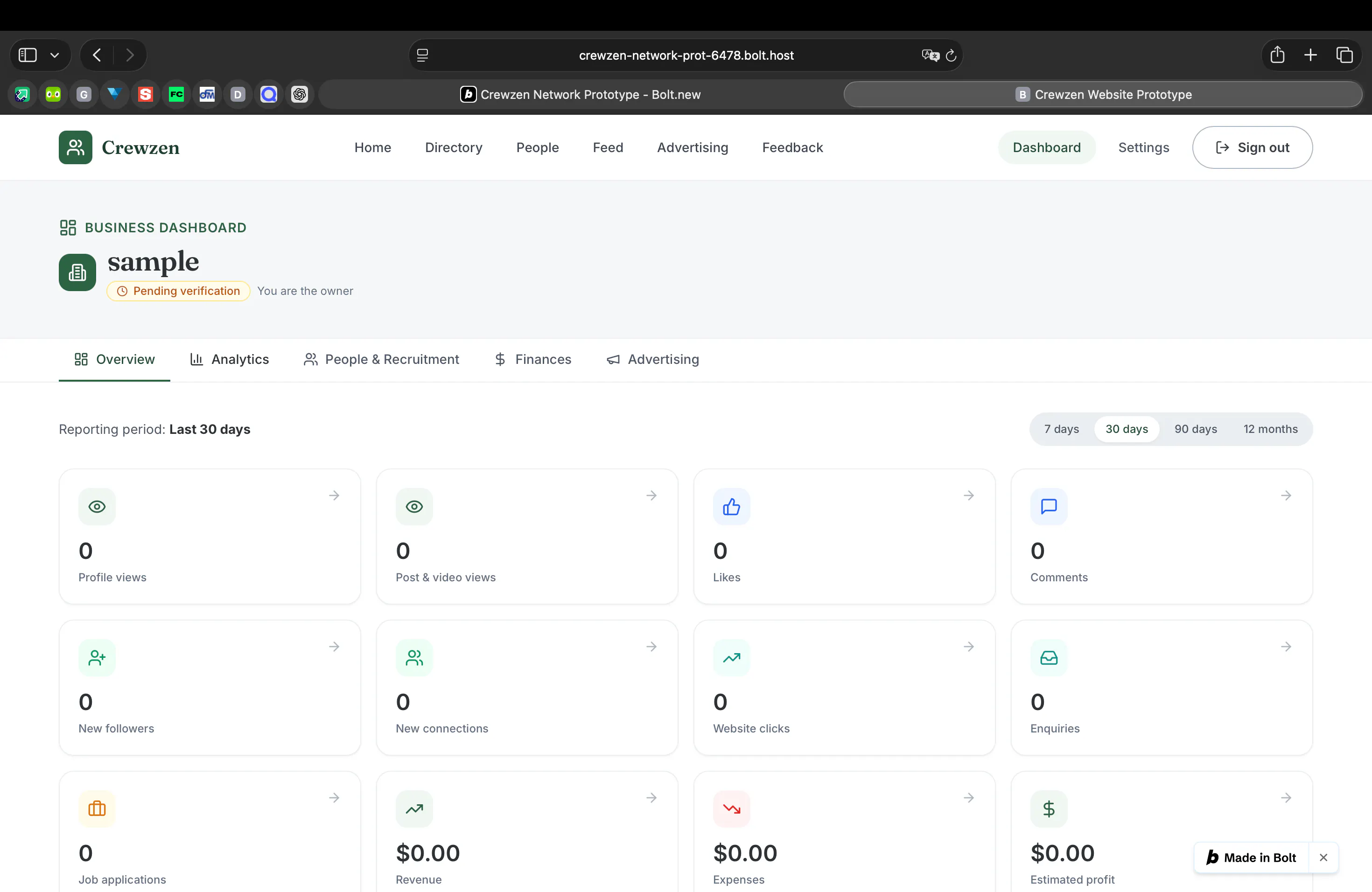1372x892 pixels.
Task: Open Enquiries card details arrow
Action: 1286,647
